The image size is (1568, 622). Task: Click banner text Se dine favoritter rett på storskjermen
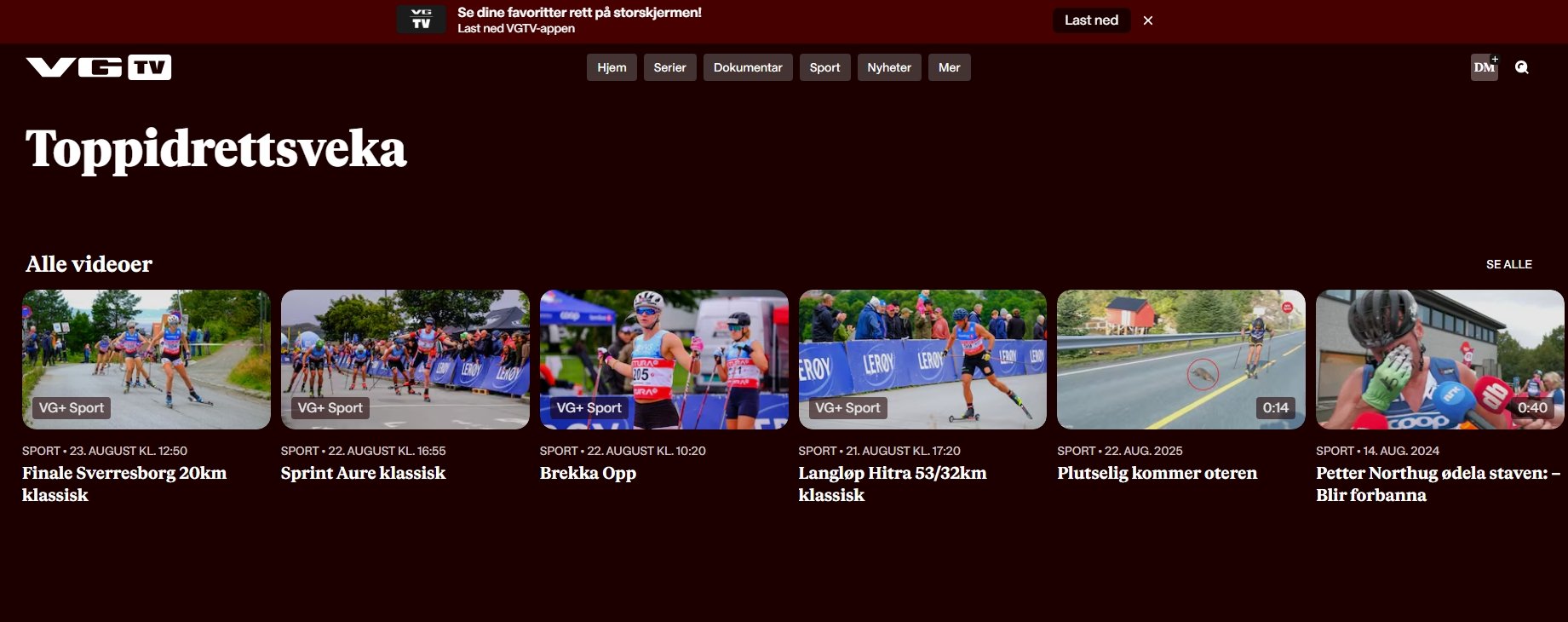(x=579, y=13)
